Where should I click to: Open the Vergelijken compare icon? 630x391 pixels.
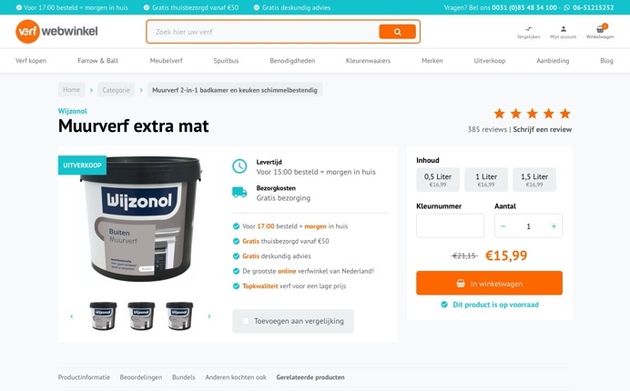[528, 32]
